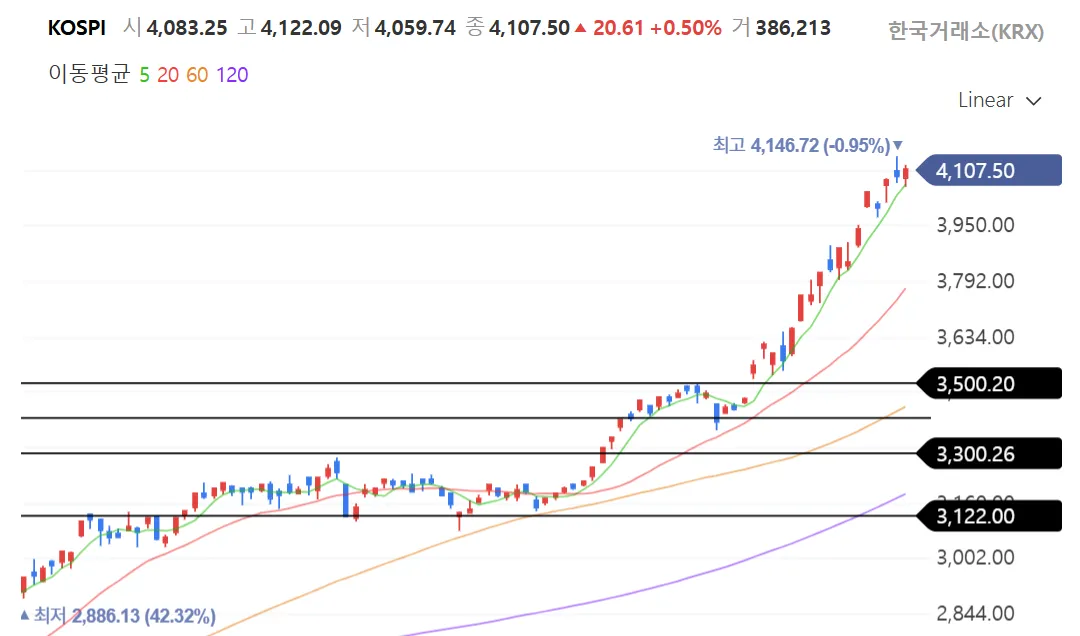Toggle the 120-day moving average
1080x636 pixels.
pos(232,75)
